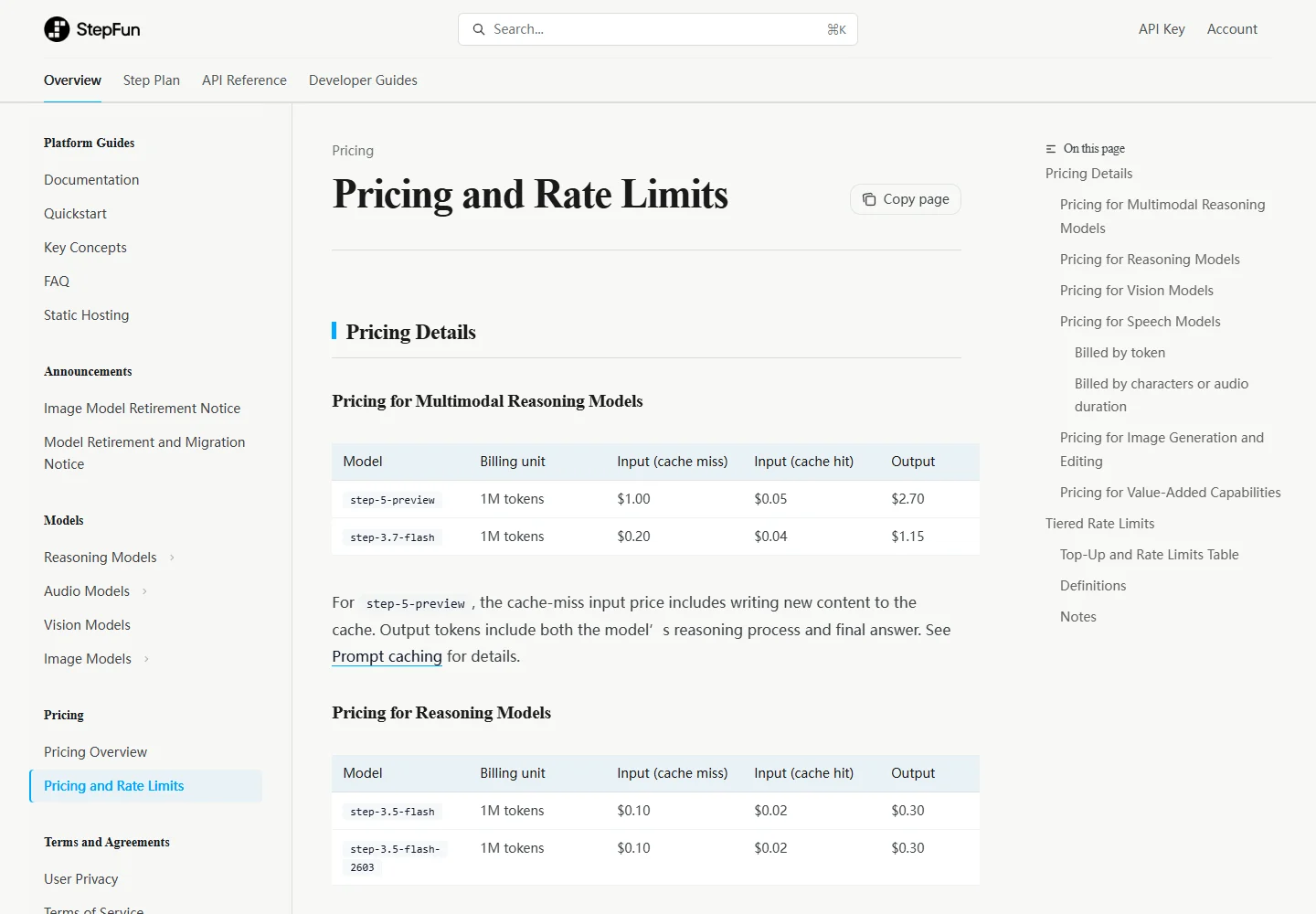
Task: Jump to Notes in page outline
Action: [x=1077, y=617]
